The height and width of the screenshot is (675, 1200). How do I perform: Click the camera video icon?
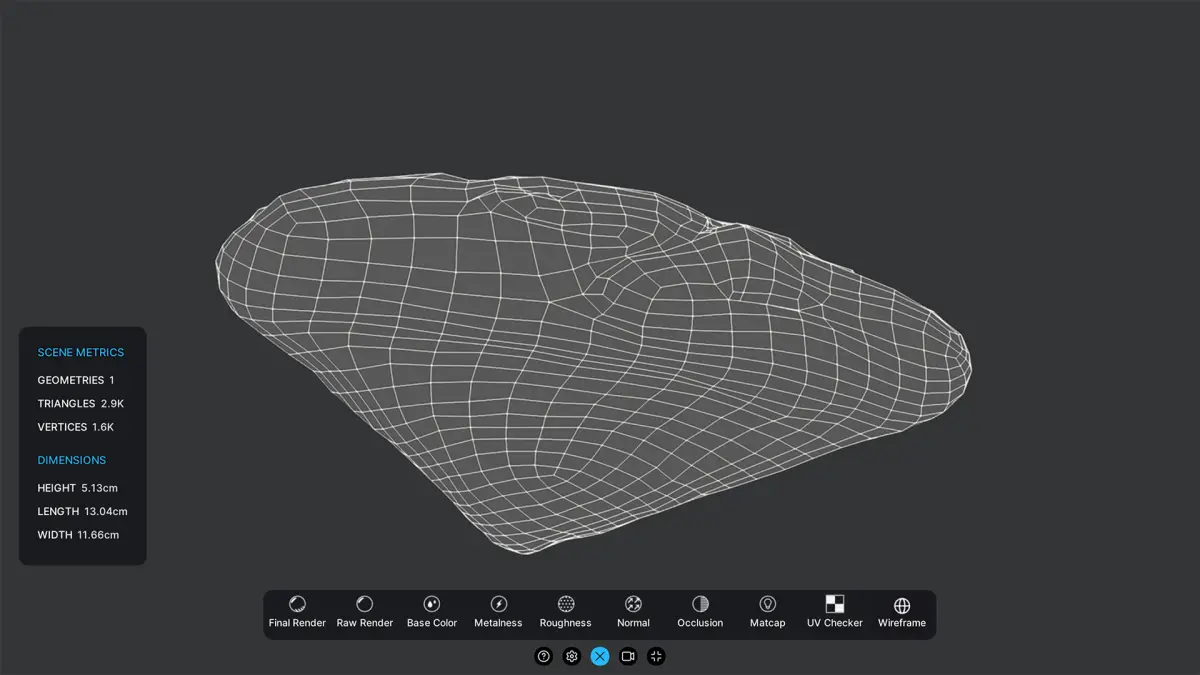click(x=628, y=656)
